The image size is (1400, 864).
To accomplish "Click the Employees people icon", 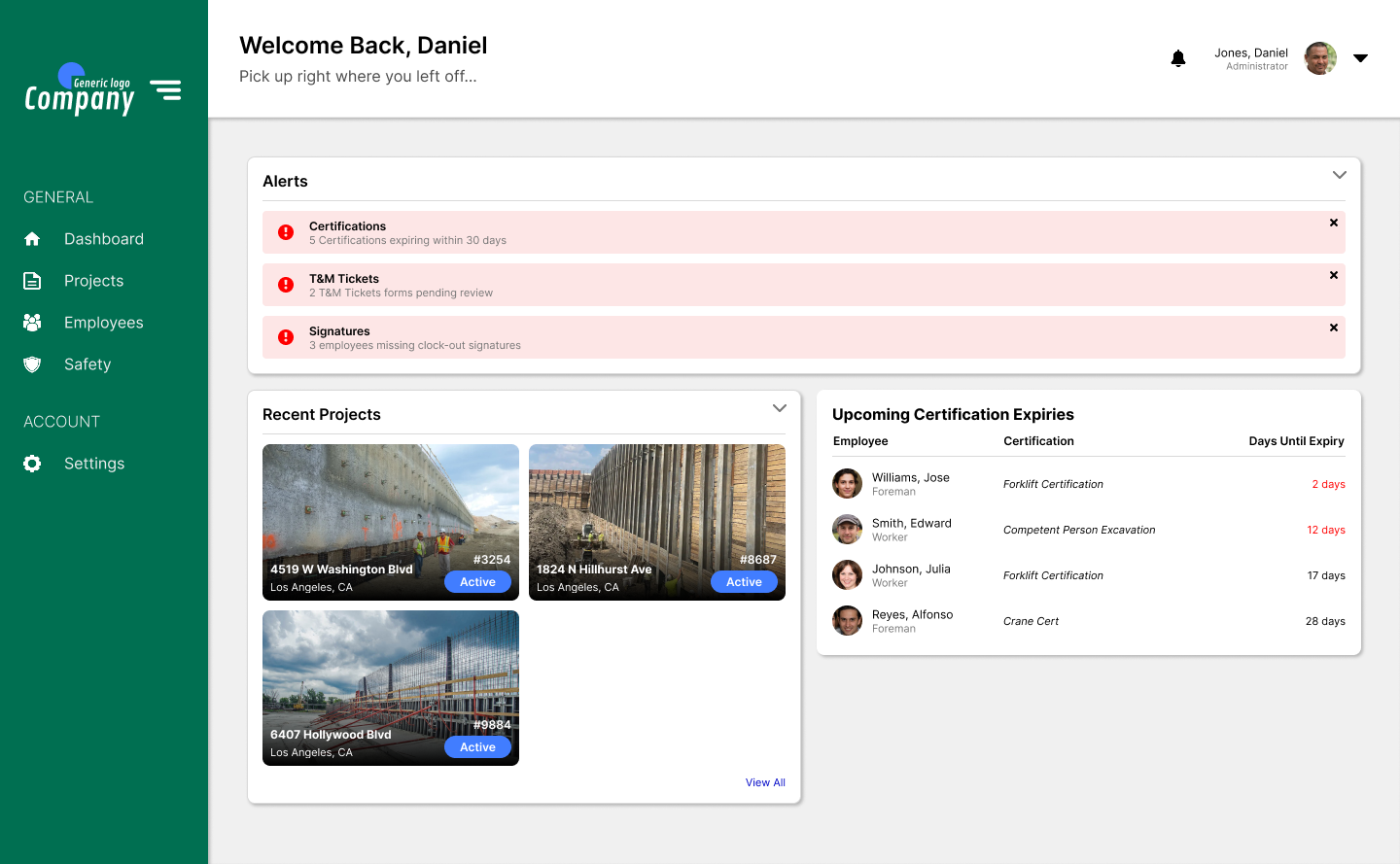I will pos(32,323).
